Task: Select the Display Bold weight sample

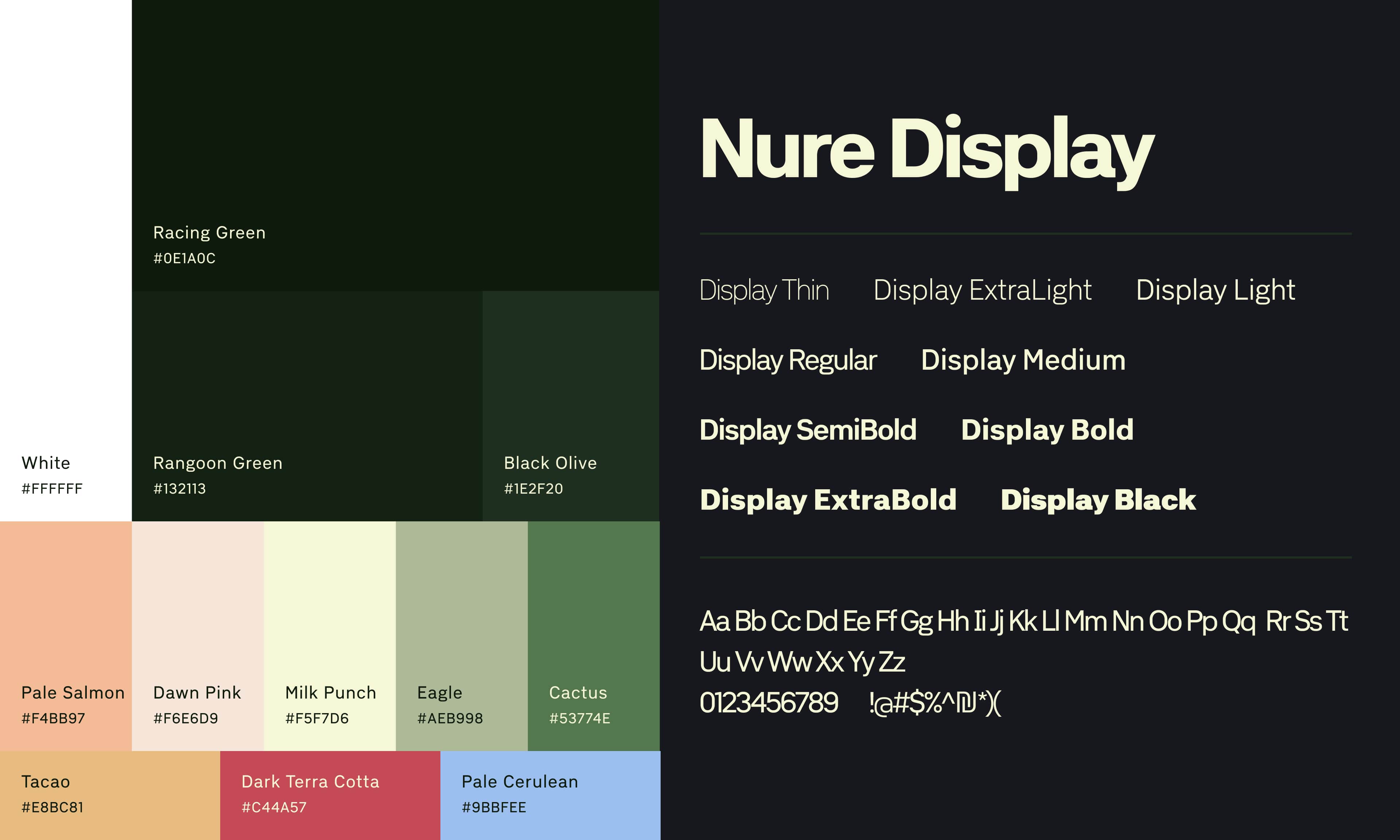Action: click(x=1047, y=431)
